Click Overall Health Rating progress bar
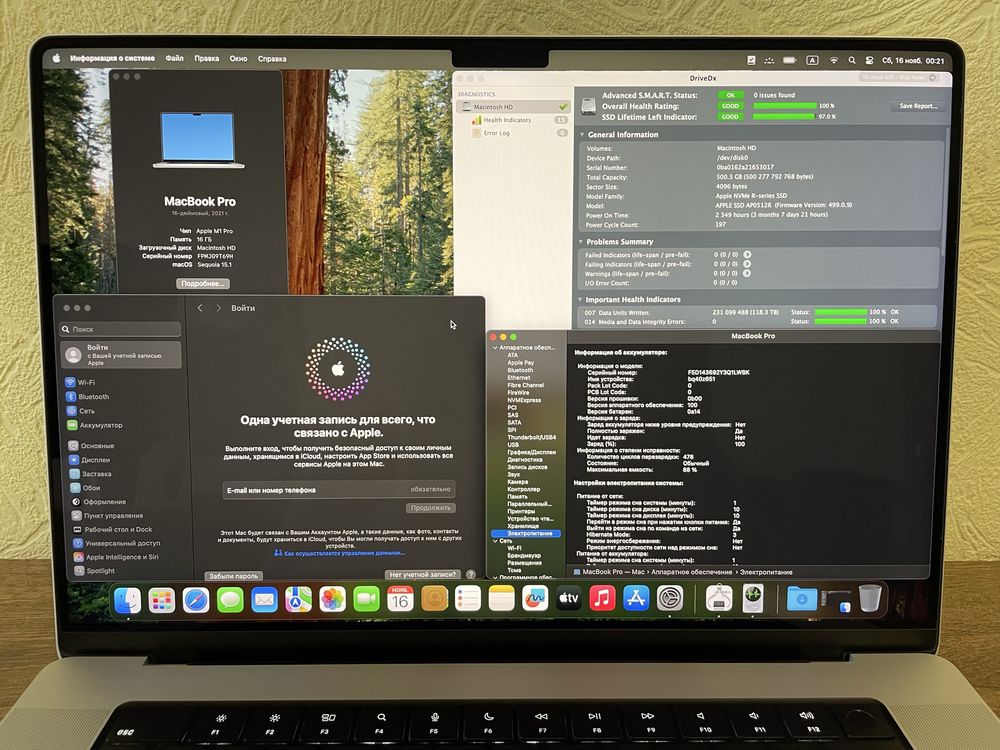Screen dimensions: 1000x750 tap(784, 106)
